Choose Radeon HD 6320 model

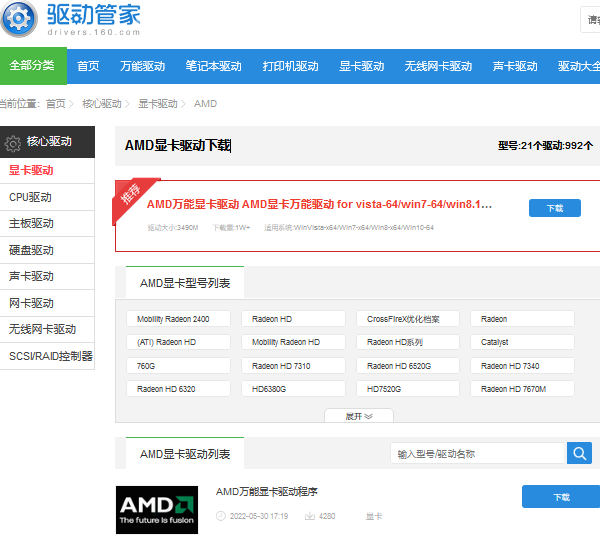[178, 389]
